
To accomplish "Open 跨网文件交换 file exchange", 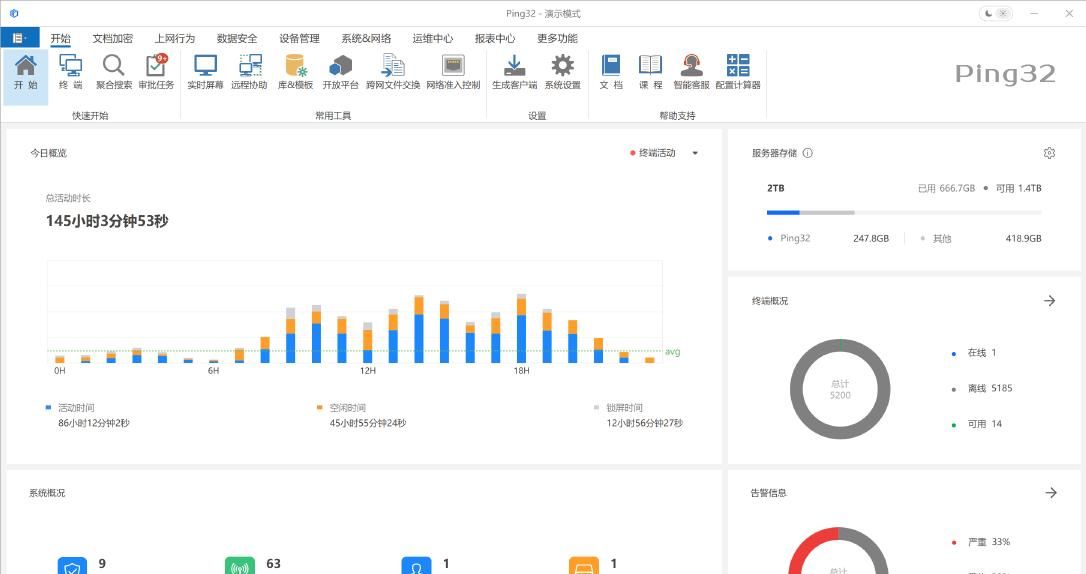I will 393,72.
